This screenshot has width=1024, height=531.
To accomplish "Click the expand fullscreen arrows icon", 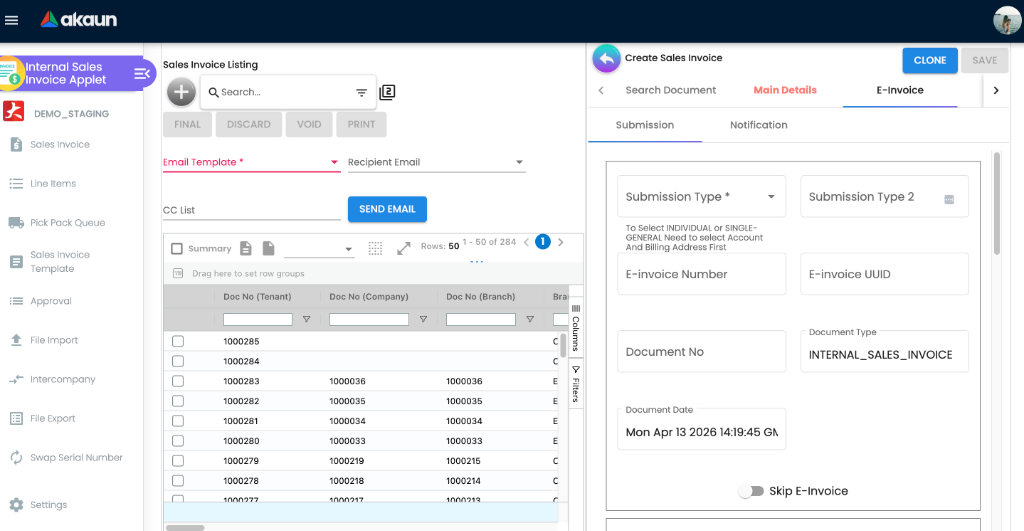I will tap(404, 248).
